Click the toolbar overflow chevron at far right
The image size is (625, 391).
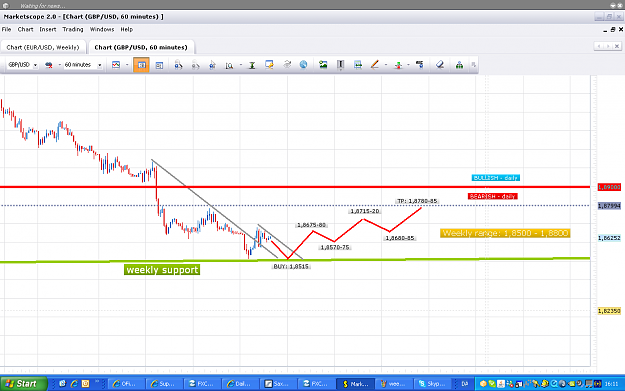point(473,65)
